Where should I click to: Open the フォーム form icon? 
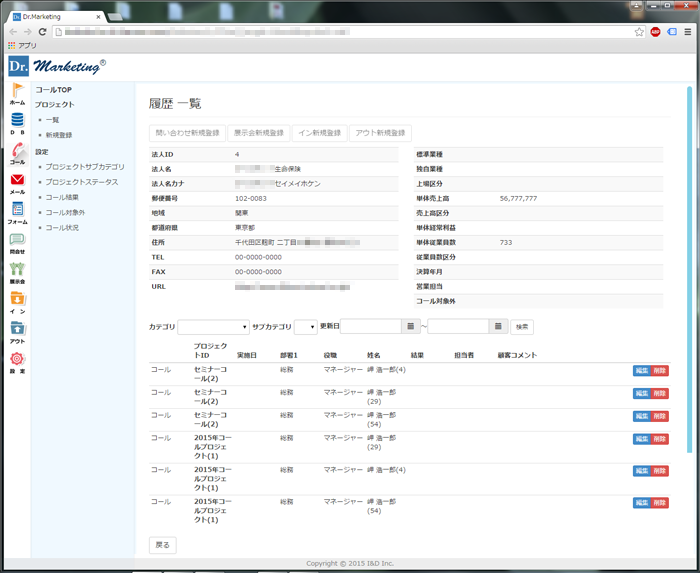pyautogui.click(x=17, y=211)
